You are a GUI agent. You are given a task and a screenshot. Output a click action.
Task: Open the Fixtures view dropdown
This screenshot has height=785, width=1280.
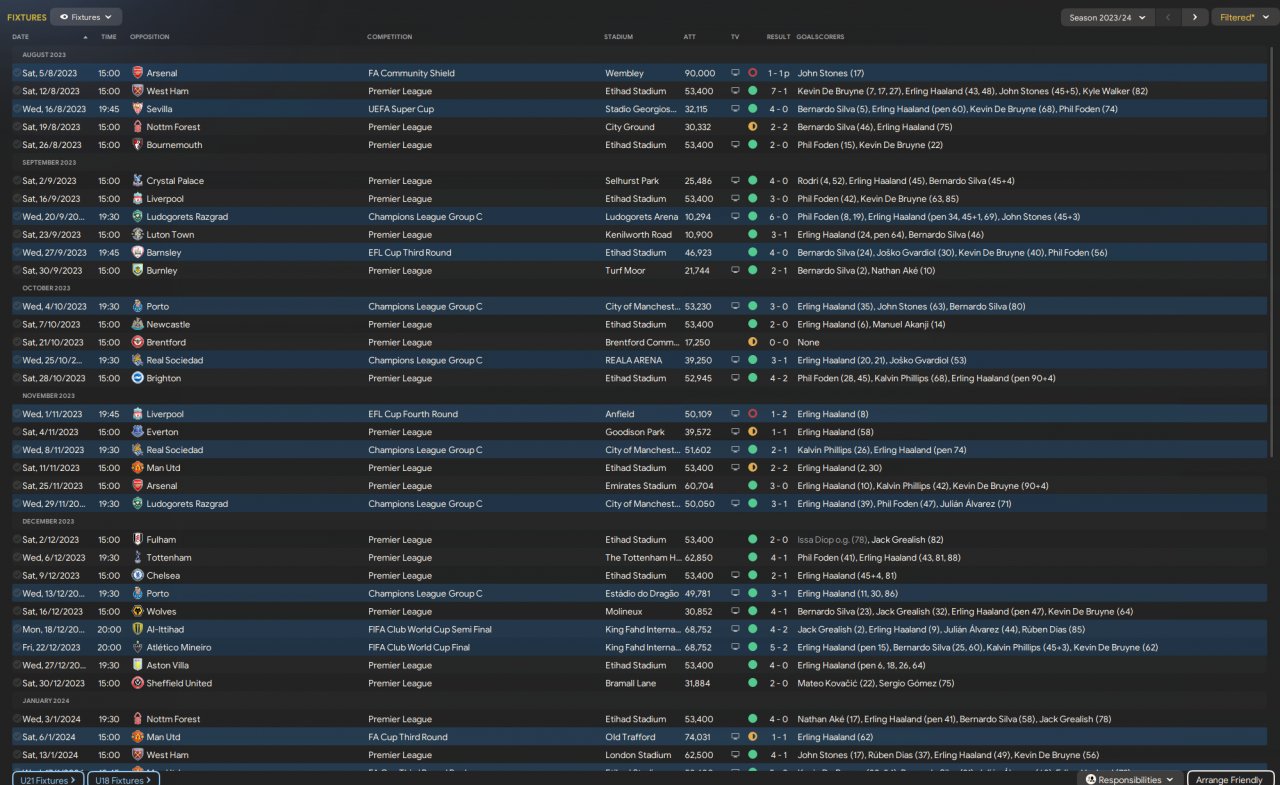[x=86, y=17]
